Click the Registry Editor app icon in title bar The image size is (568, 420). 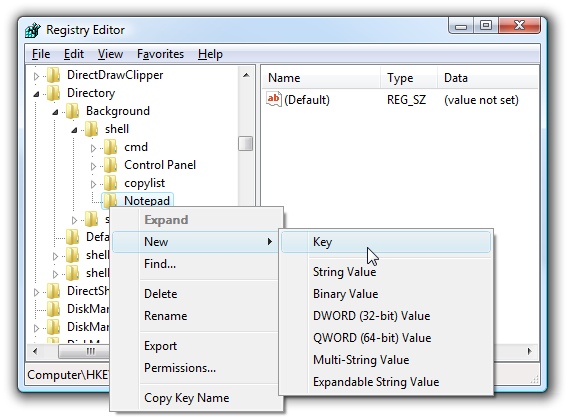(x=33, y=30)
